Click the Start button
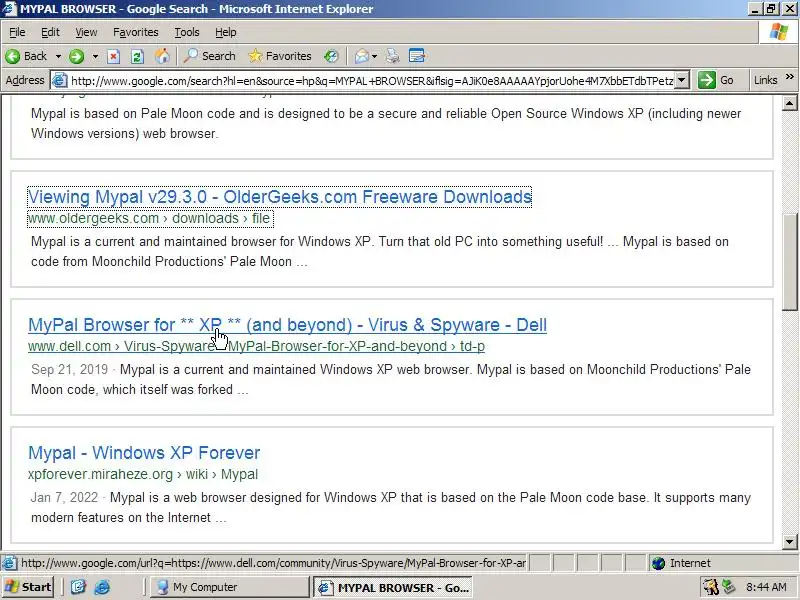800x600 pixels. [28, 587]
